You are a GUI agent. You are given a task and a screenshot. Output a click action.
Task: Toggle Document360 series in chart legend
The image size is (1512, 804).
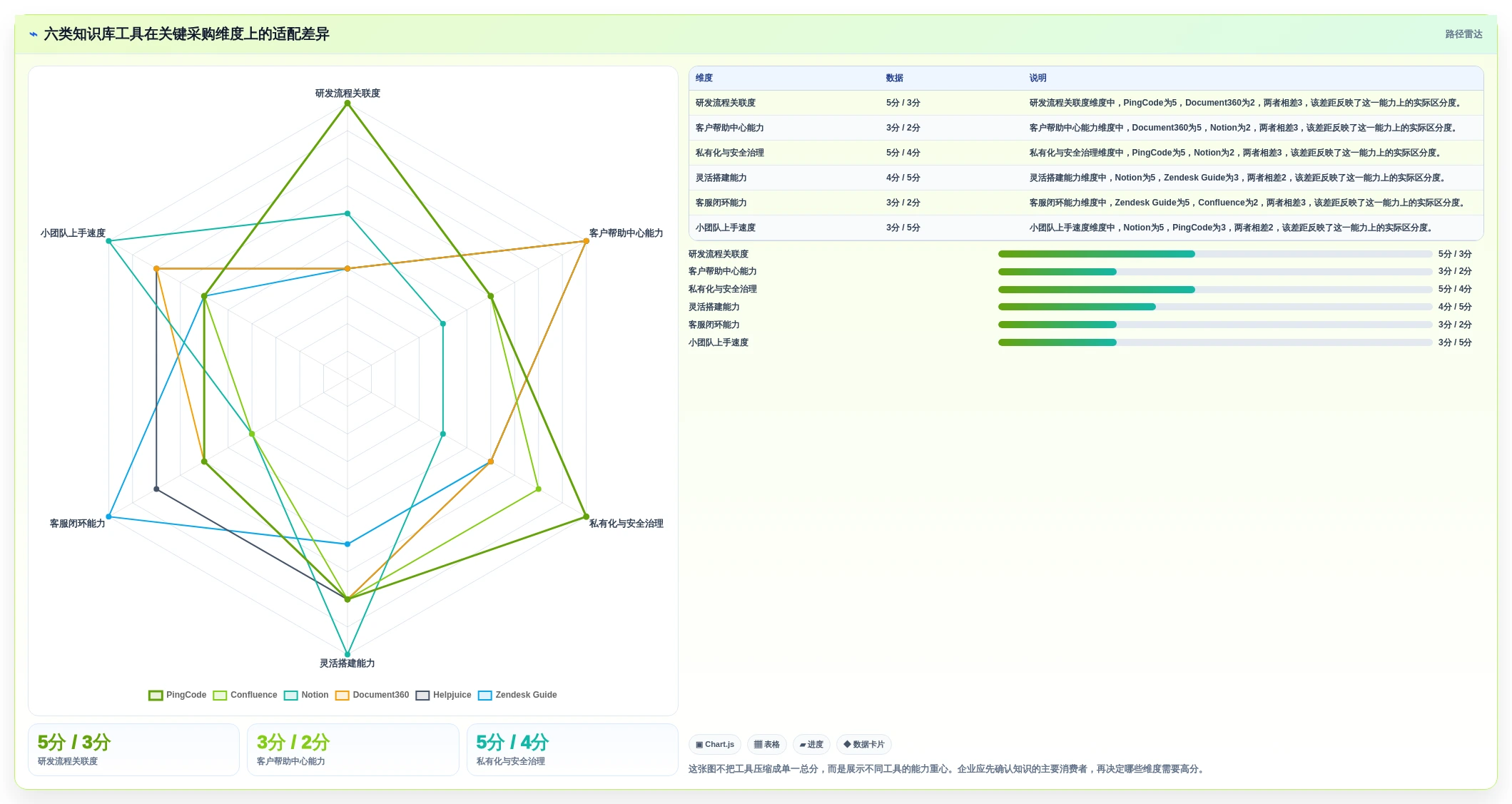[x=372, y=695]
